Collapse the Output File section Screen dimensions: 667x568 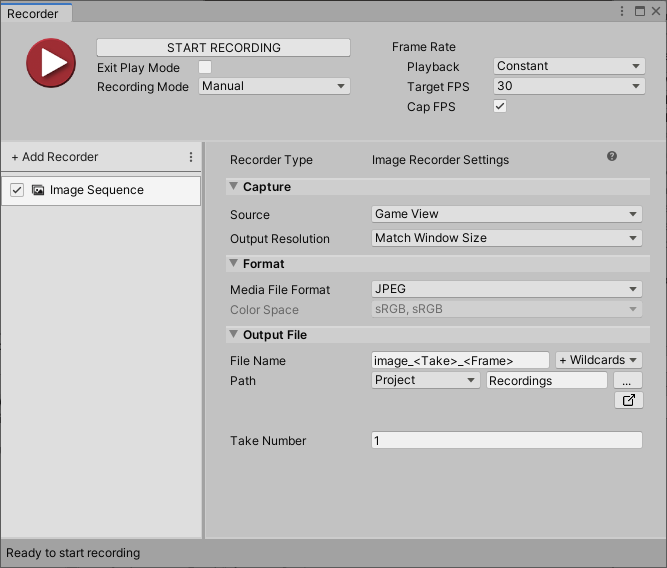click(233, 335)
